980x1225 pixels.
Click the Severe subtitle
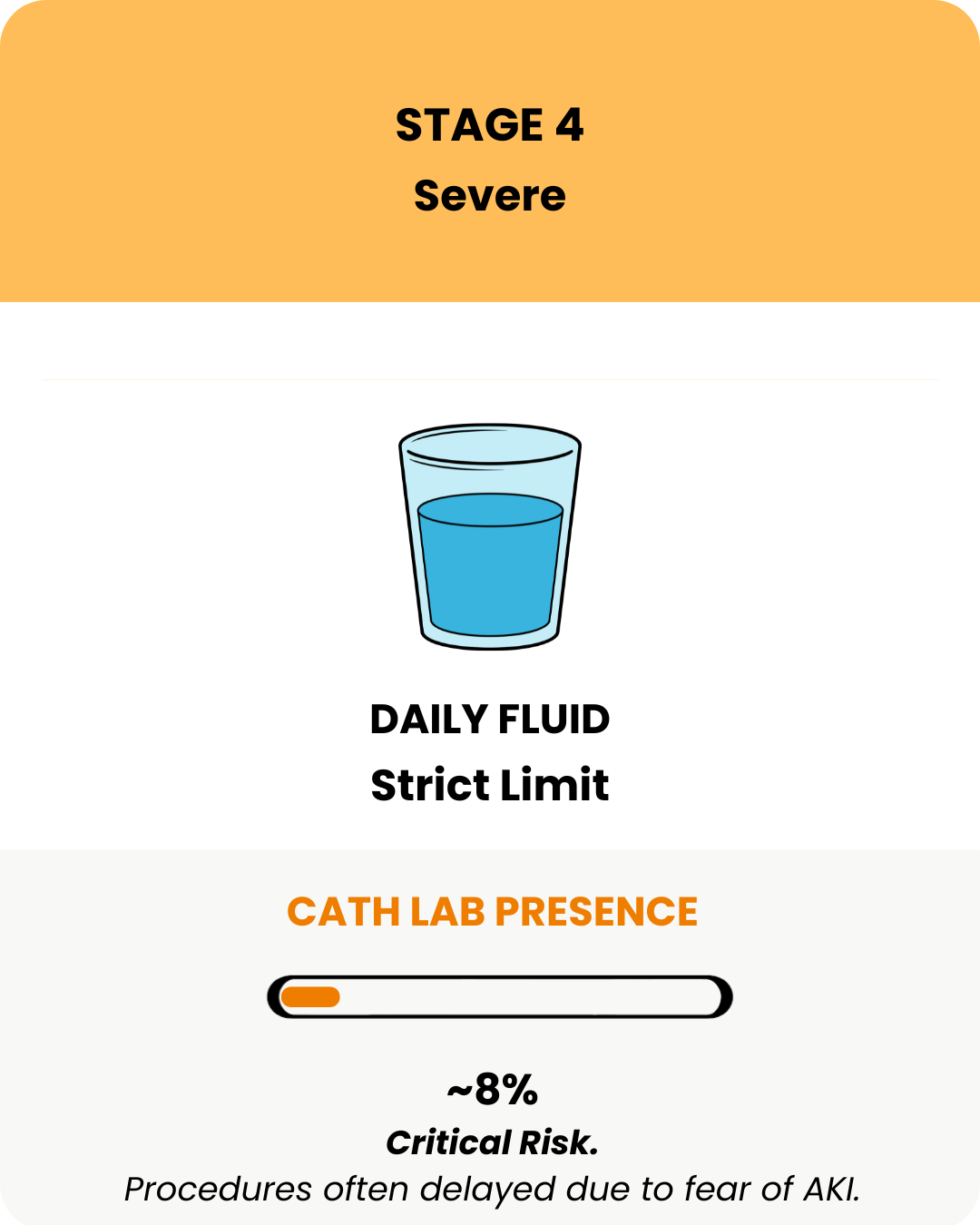point(490,196)
